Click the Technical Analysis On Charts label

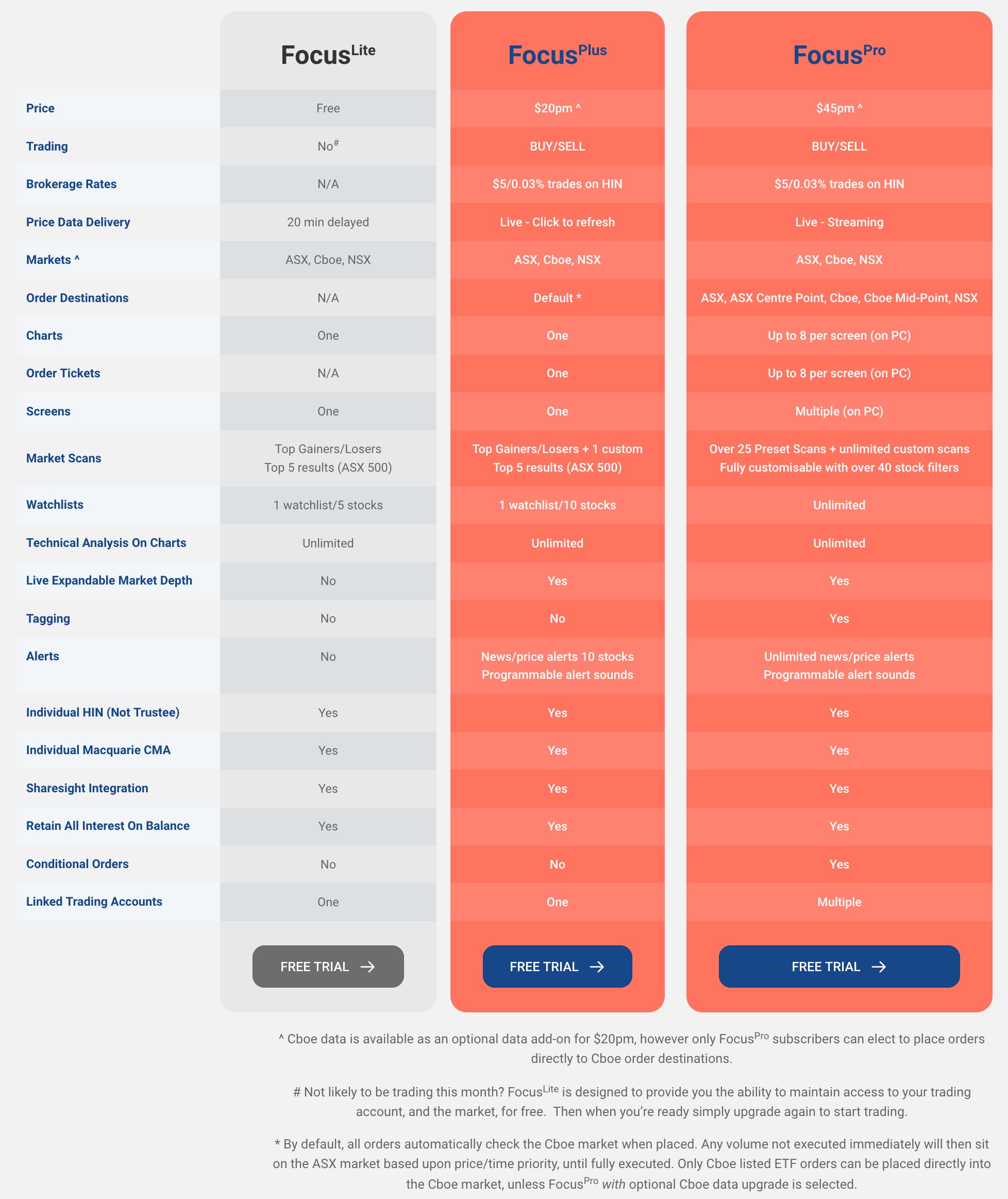pos(106,542)
